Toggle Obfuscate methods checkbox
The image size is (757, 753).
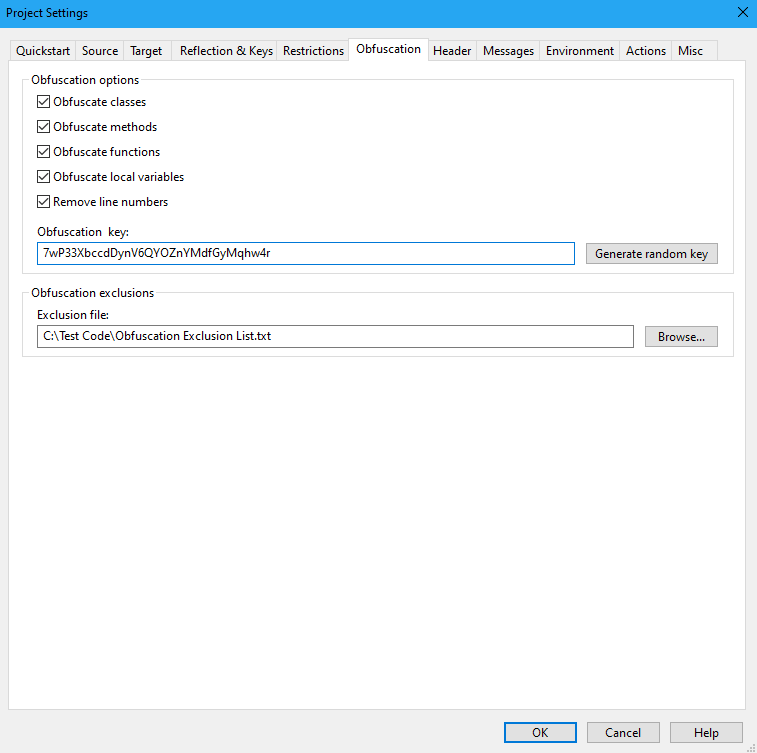click(43, 127)
